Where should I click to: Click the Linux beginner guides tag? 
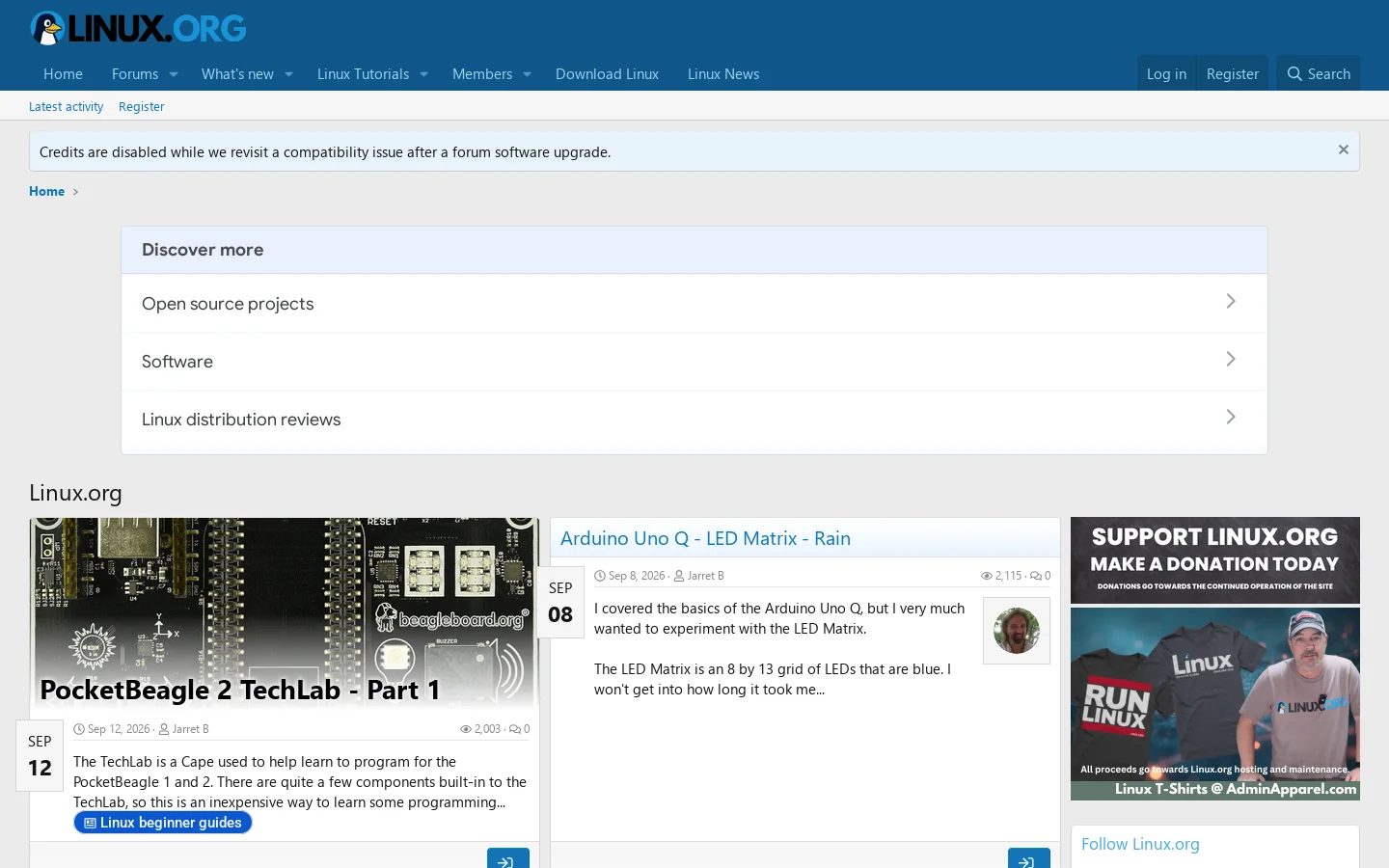coord(163,823)
